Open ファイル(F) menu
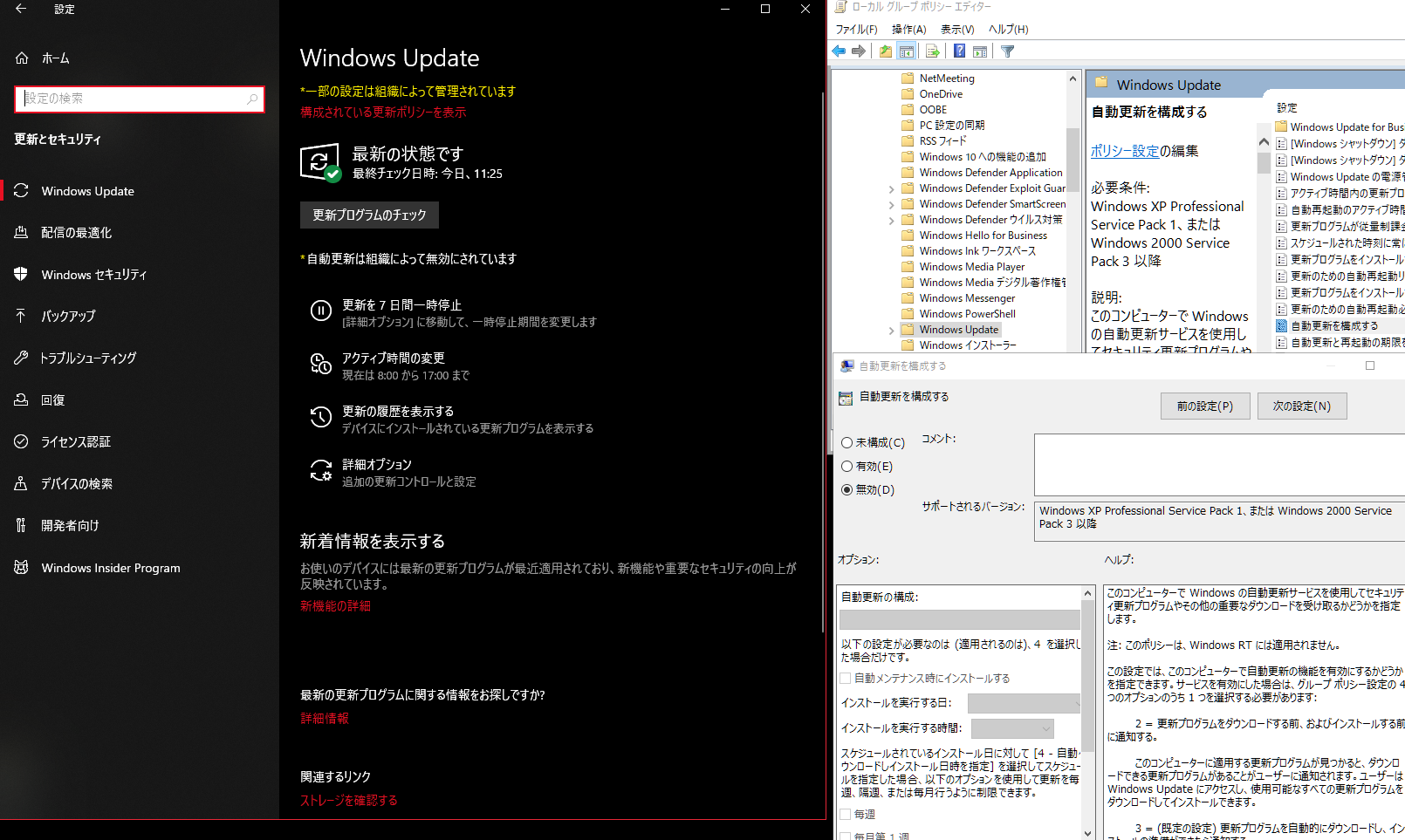 point(856,30)
